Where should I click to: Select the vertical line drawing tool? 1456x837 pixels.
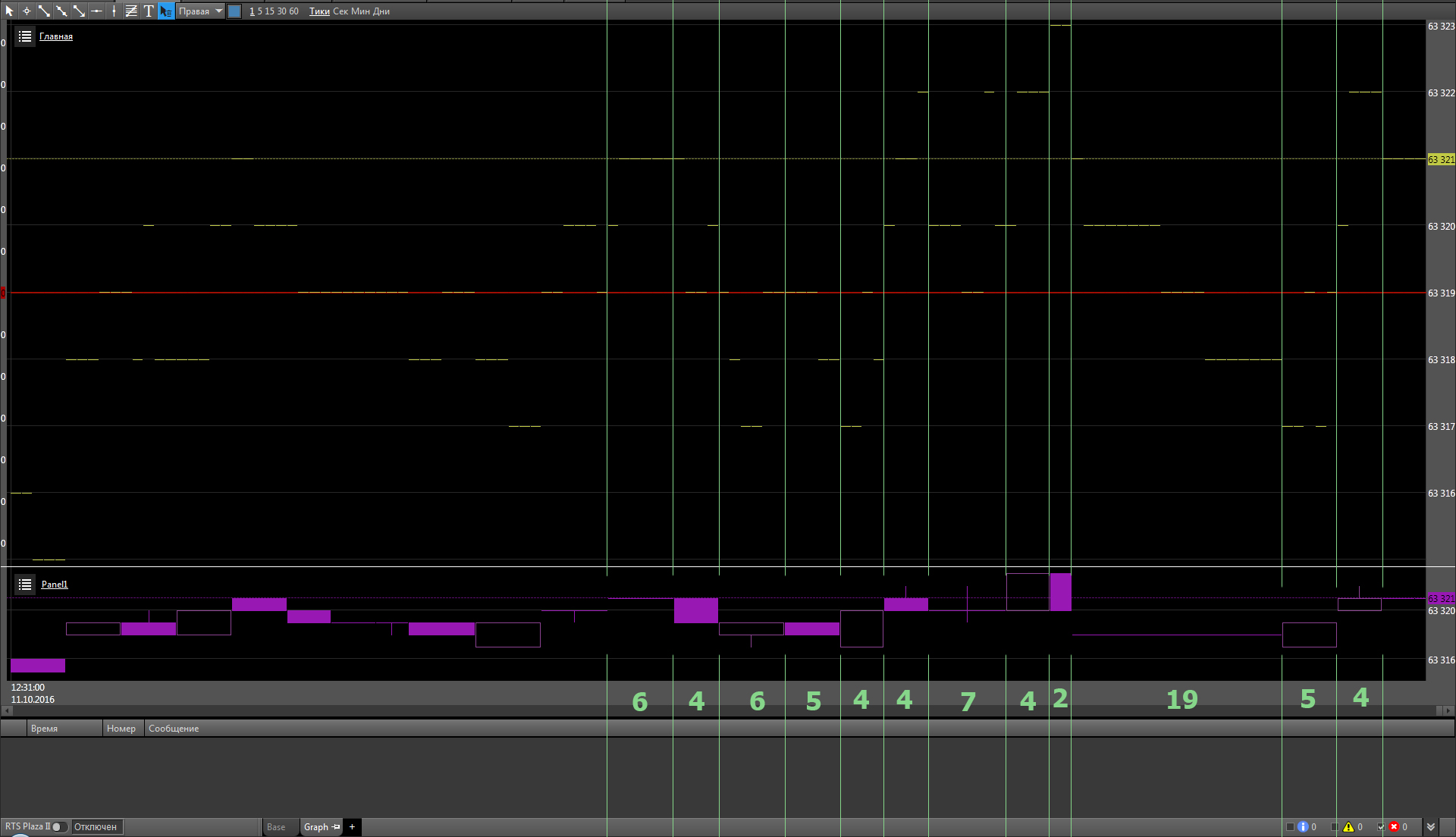tap(114, 11)
